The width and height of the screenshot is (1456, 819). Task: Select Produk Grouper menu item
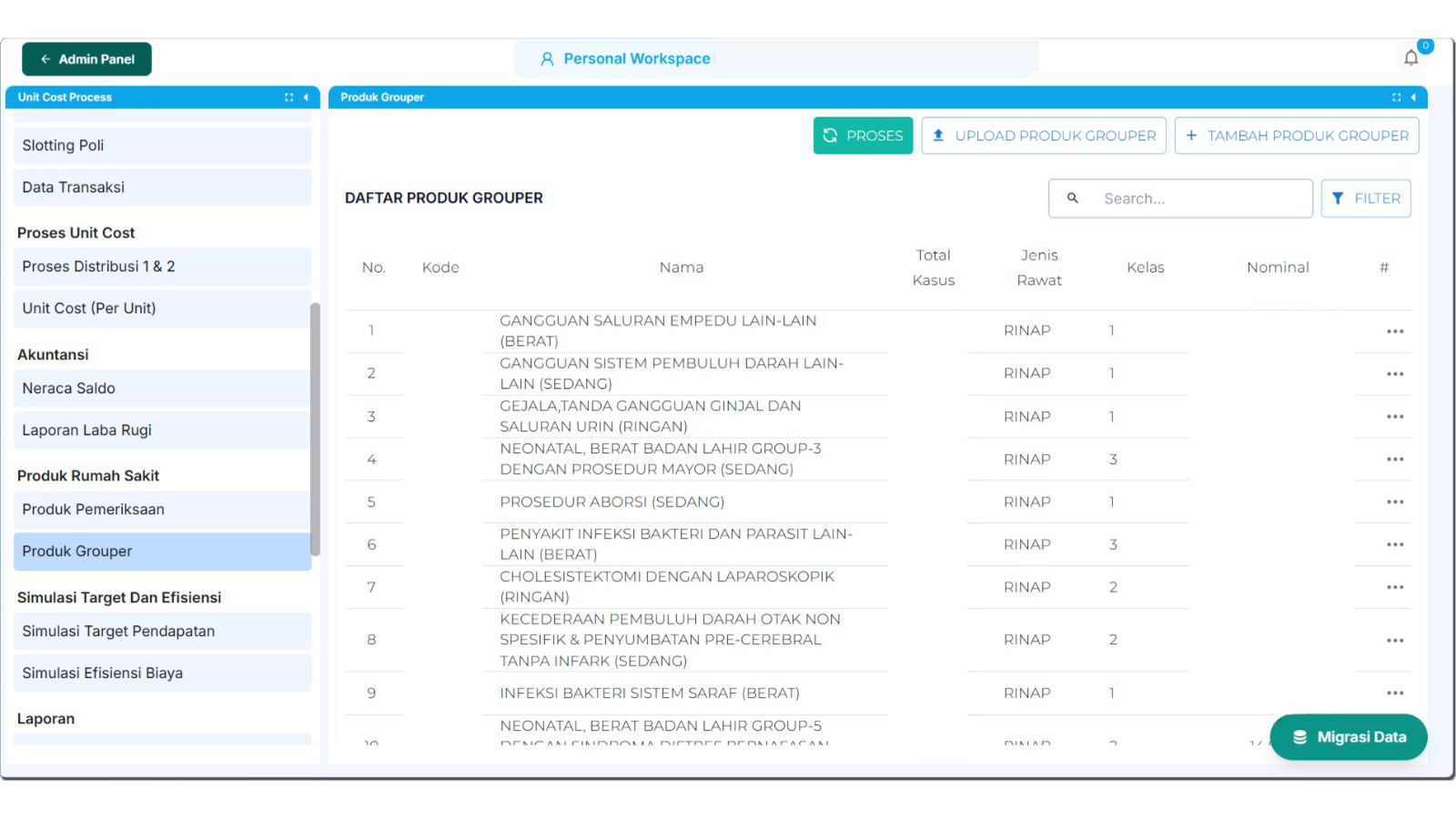pos(163,551)
